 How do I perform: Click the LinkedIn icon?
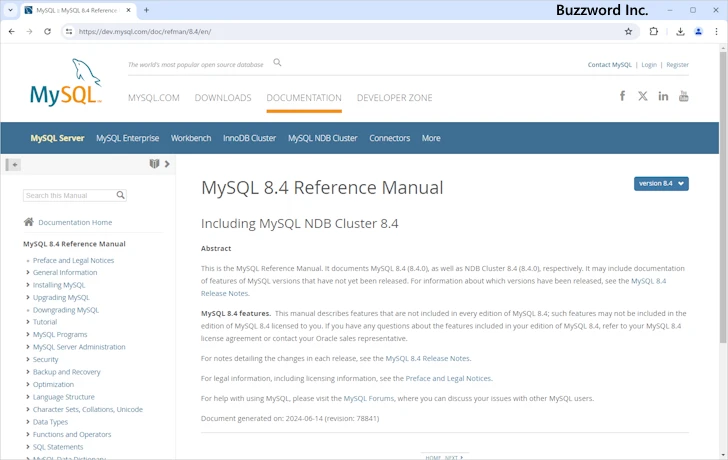click(663, 96)
